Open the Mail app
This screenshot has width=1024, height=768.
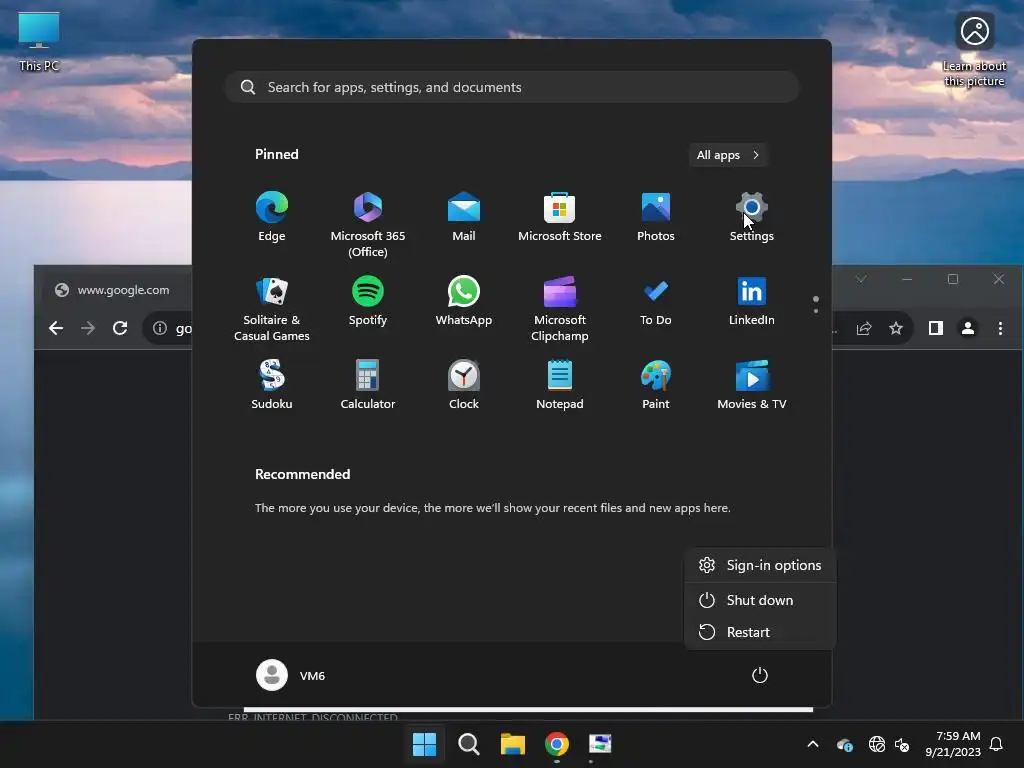464,217
